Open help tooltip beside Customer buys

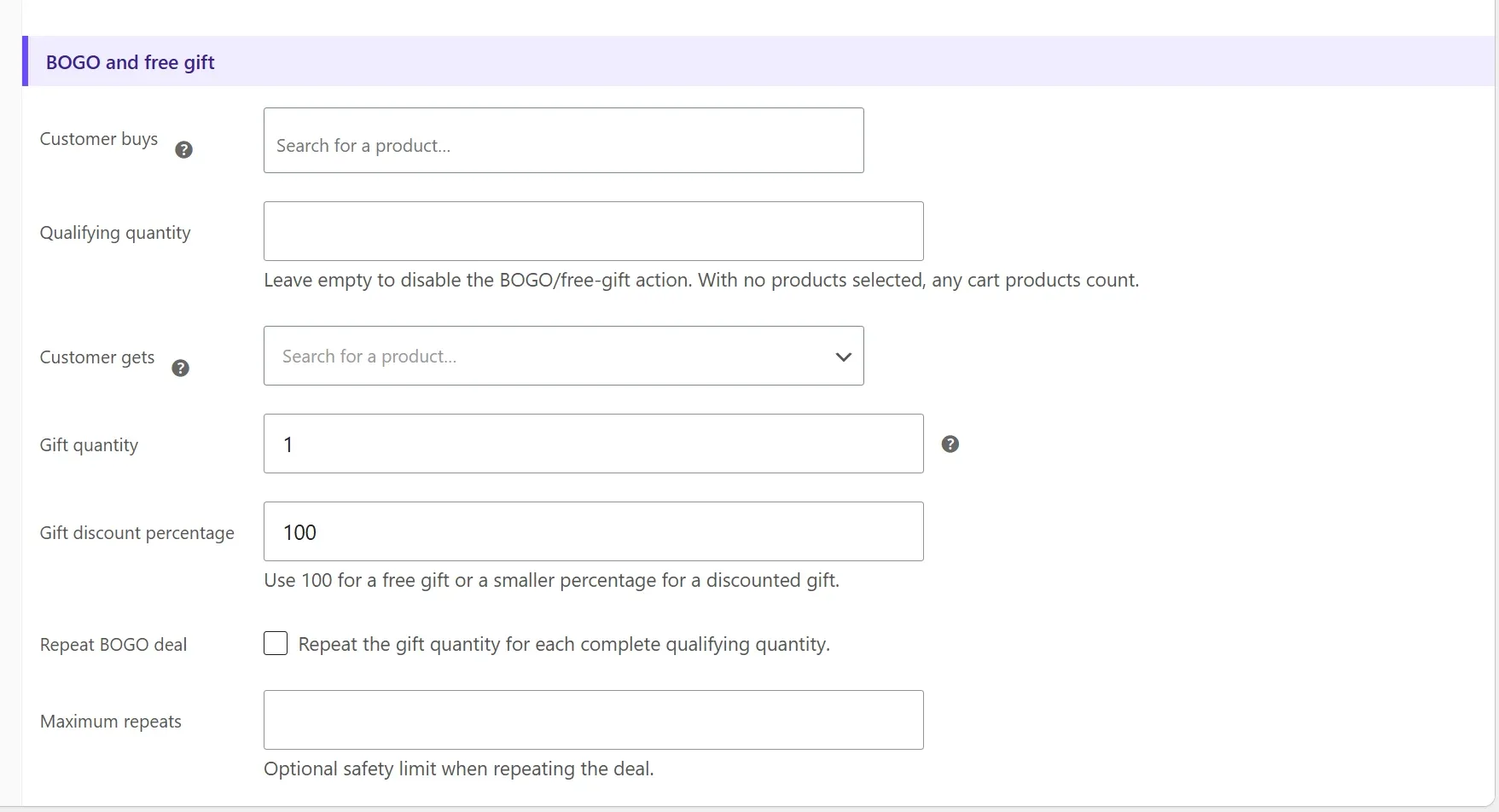[183, 150]
